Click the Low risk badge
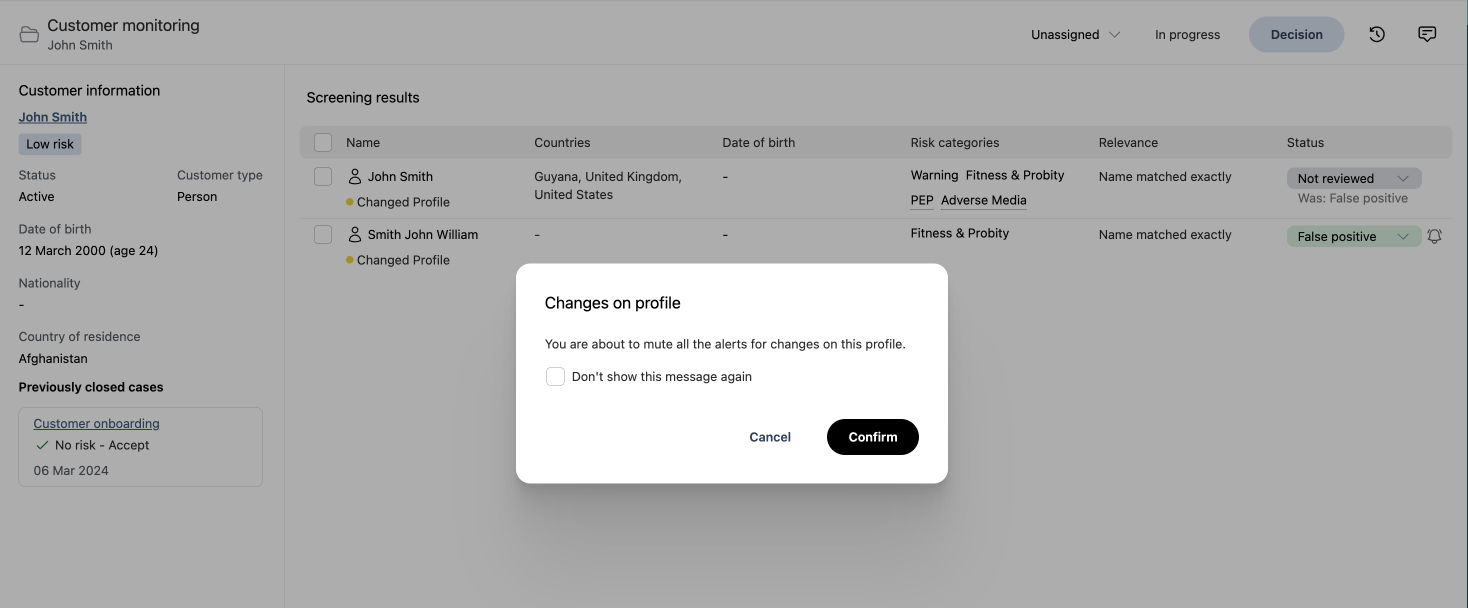 coord(48,143)
